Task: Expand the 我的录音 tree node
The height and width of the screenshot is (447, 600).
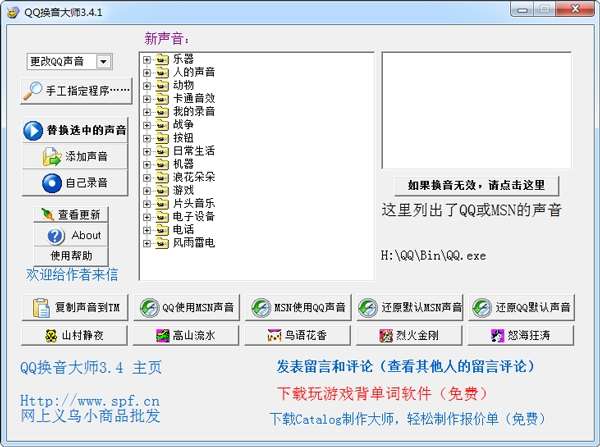Action: [147, 112]
